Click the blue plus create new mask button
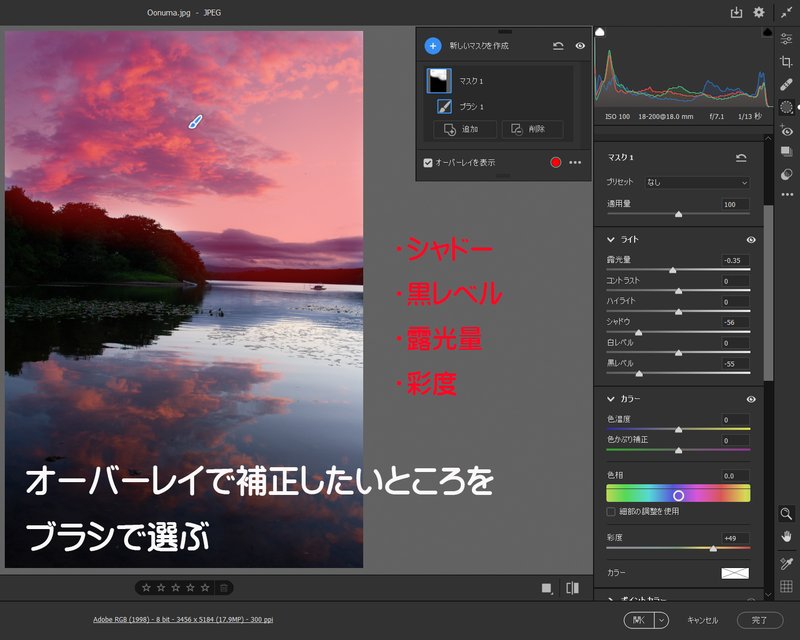Screen dimensions: 800x640 pos(433,46)
